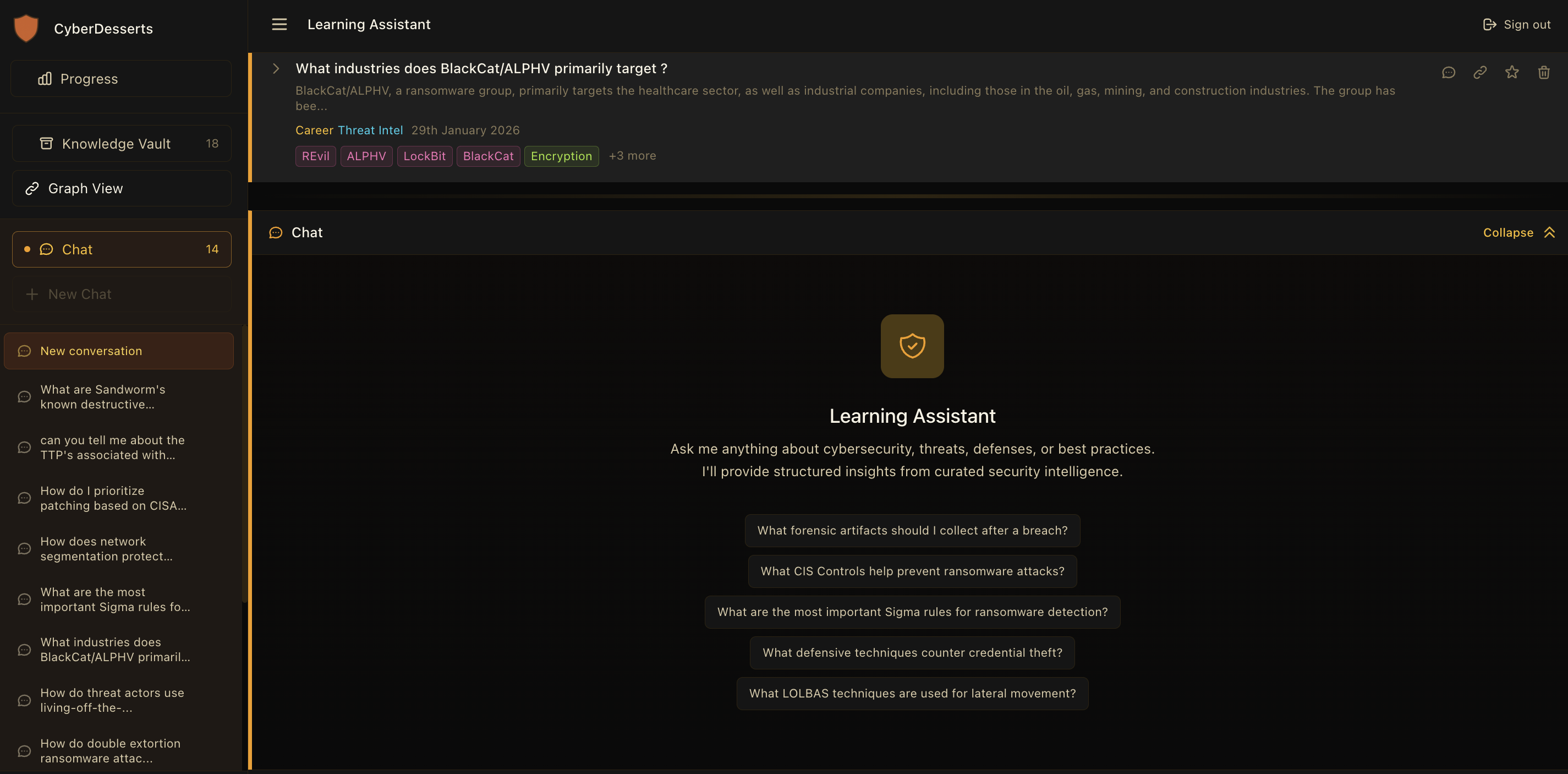Open the hamburger menu beside Learning Assistant
Screen dimensions: 1568x774
[279, 24]
